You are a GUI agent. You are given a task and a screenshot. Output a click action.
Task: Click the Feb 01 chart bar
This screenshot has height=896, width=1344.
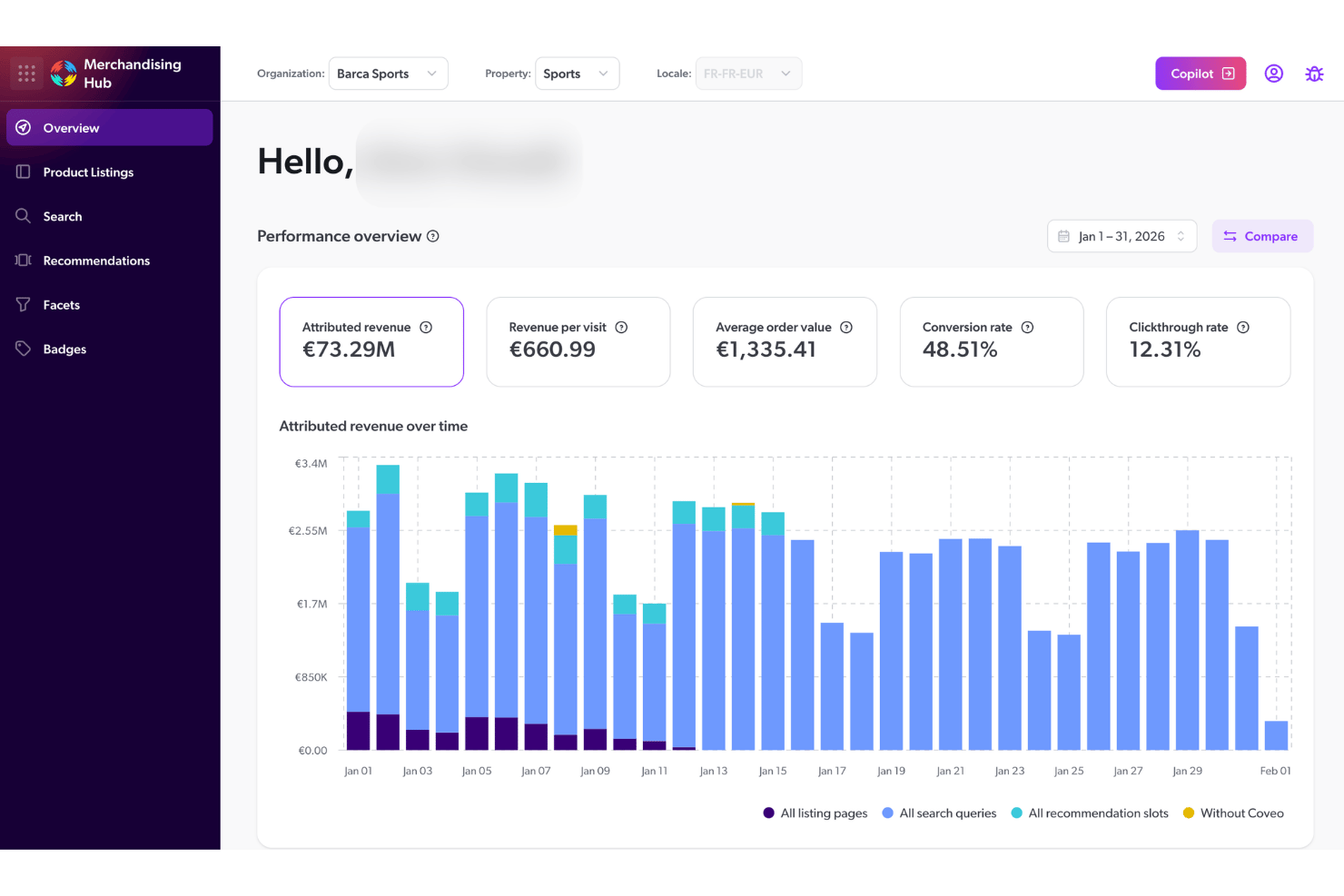tap(1276, 735)
